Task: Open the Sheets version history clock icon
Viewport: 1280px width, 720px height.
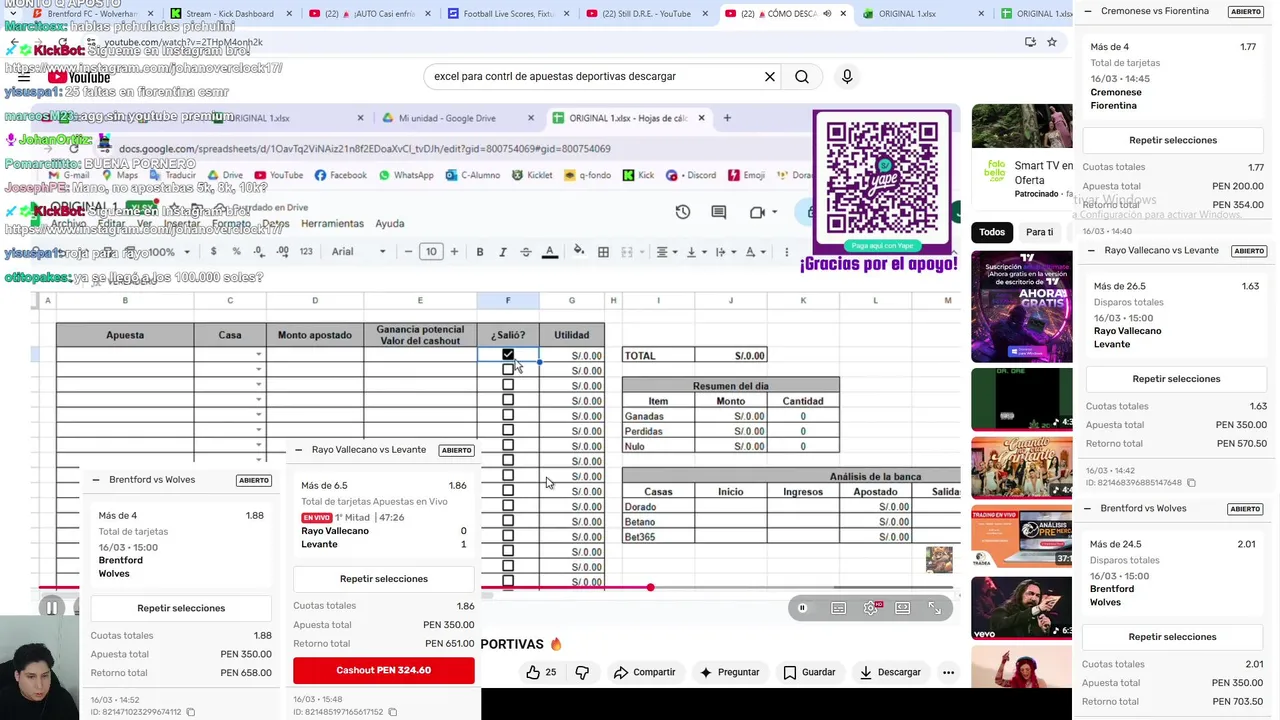Action: (x=683, y=212)
